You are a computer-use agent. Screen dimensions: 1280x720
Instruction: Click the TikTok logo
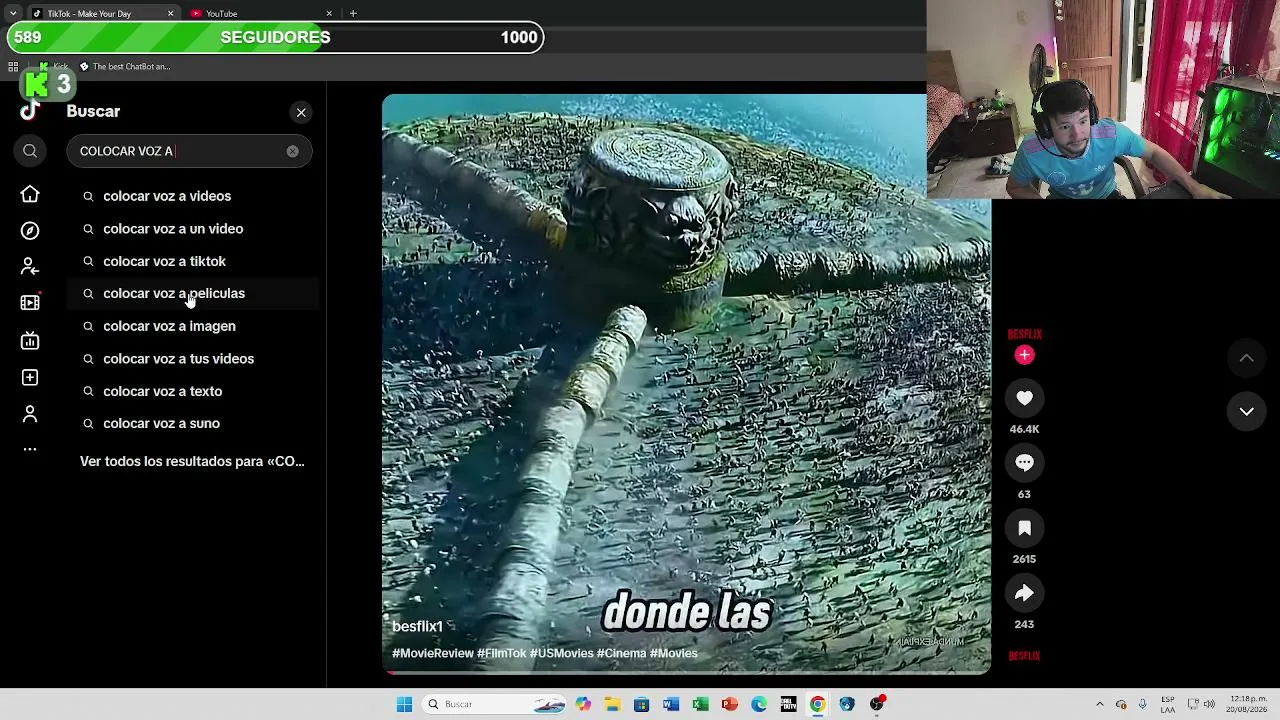pos(30,111)
